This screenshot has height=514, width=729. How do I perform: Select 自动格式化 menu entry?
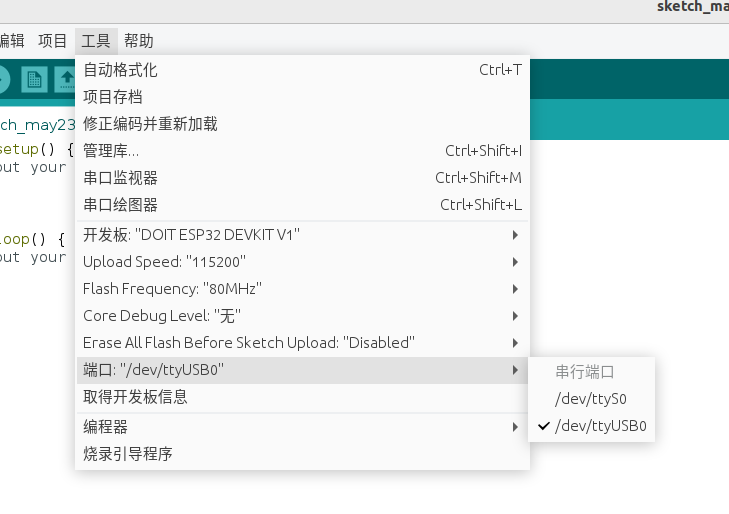302,70
